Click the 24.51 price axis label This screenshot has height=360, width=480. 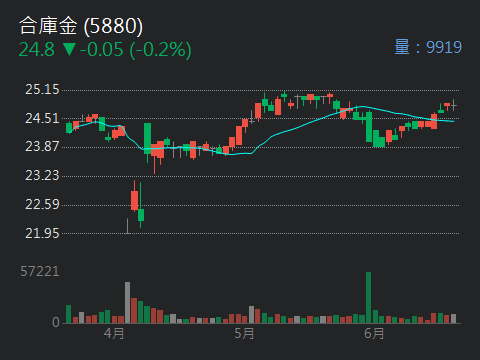click(42, 118)
